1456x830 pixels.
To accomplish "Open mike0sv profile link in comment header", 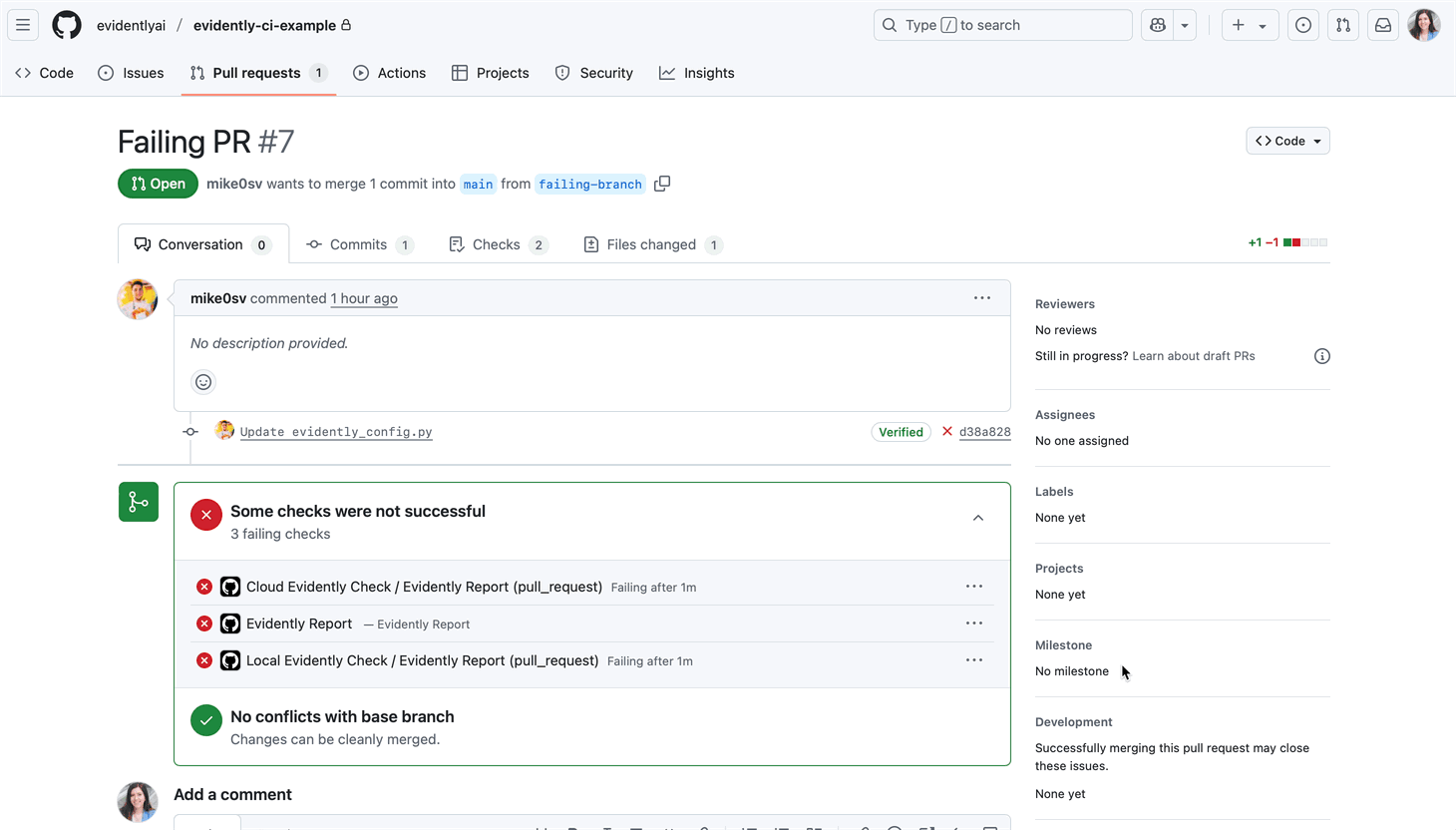I will click(x=218, y=298).
